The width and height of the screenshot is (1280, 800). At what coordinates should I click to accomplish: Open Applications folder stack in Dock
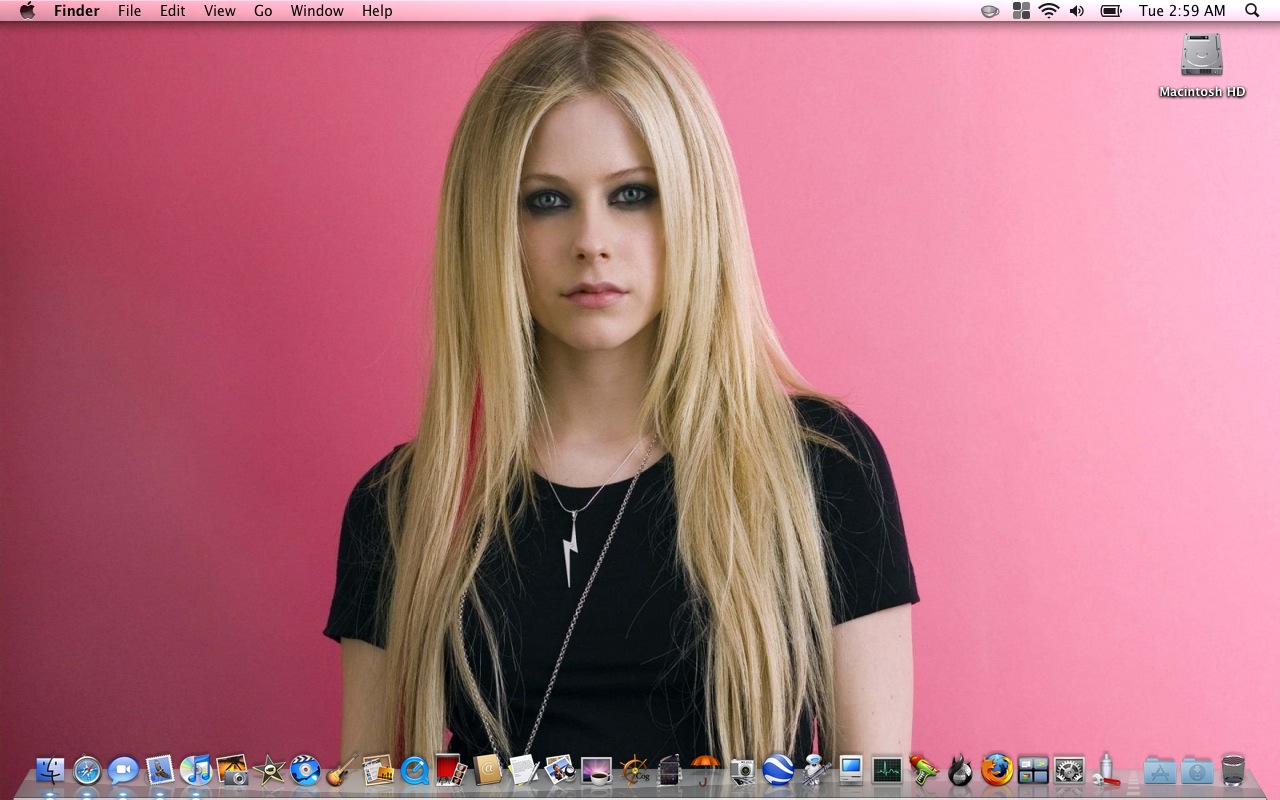(x=1160, y=770)
